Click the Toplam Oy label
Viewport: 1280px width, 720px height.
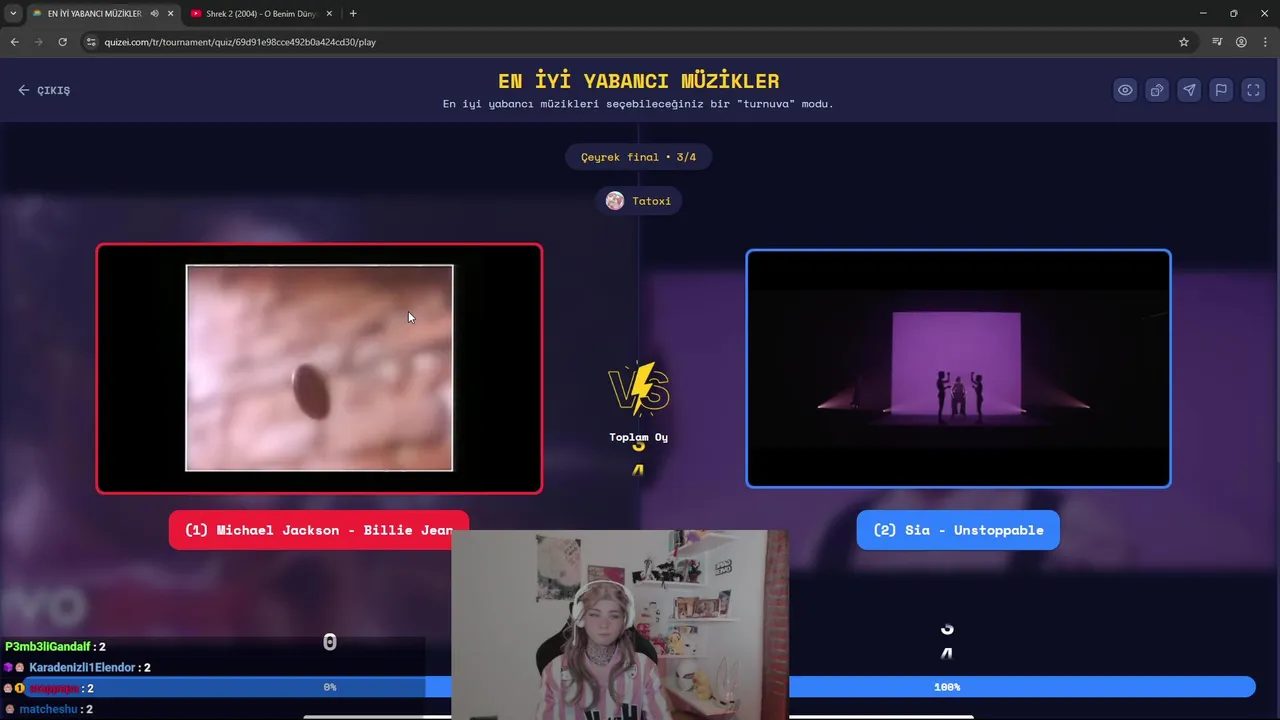click(x=639, y=437)
